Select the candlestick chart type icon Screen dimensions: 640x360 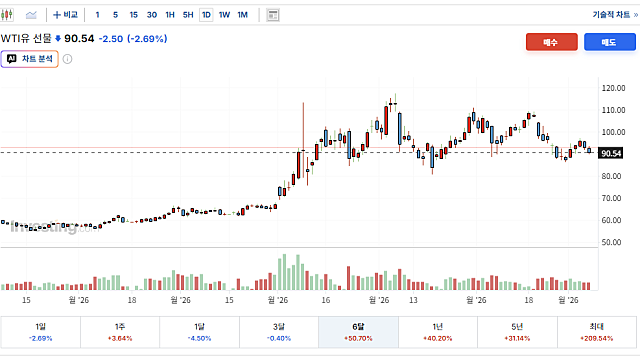(x=7, y=15)
